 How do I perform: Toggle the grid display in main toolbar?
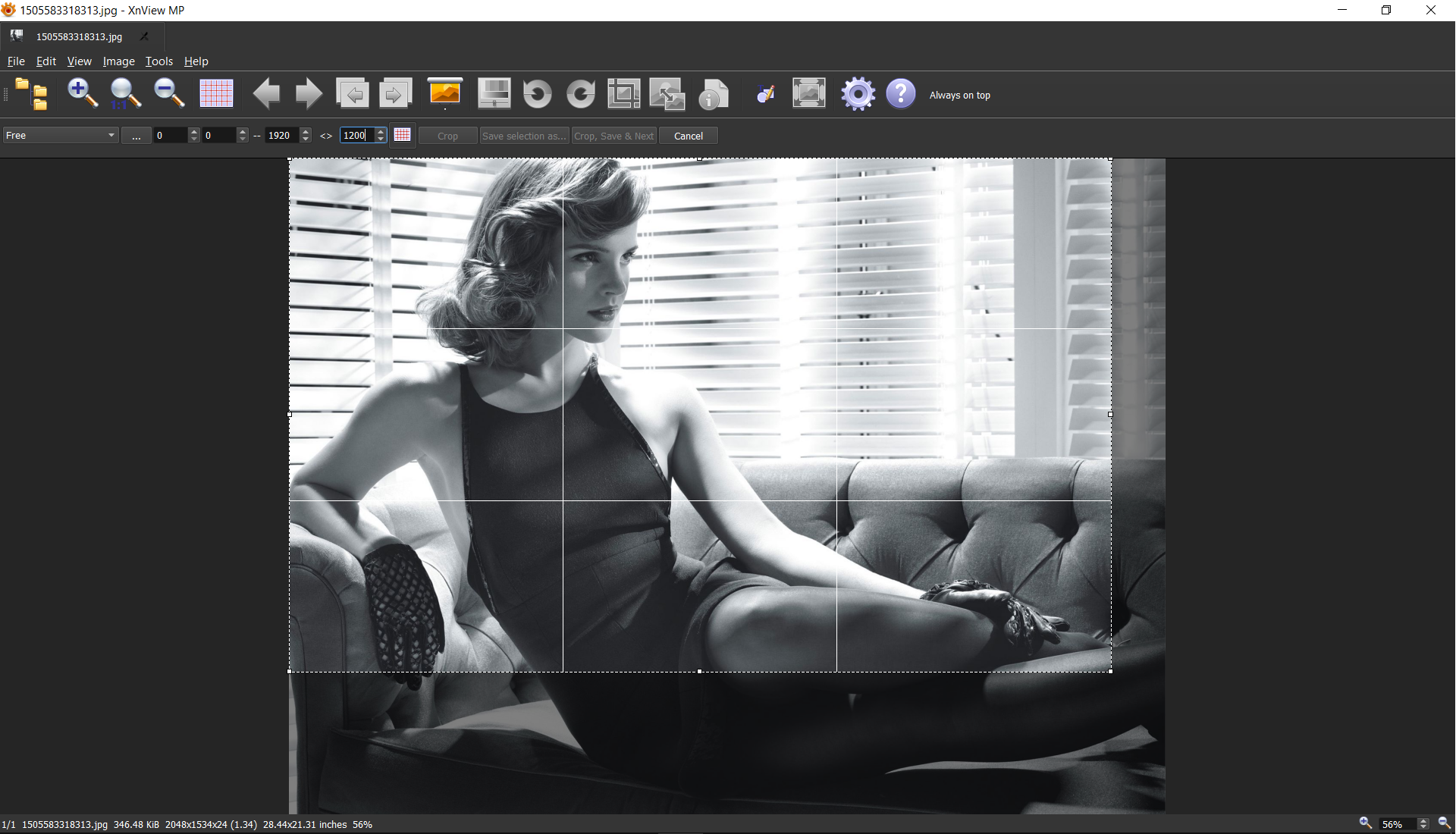(x=216, y=94)
